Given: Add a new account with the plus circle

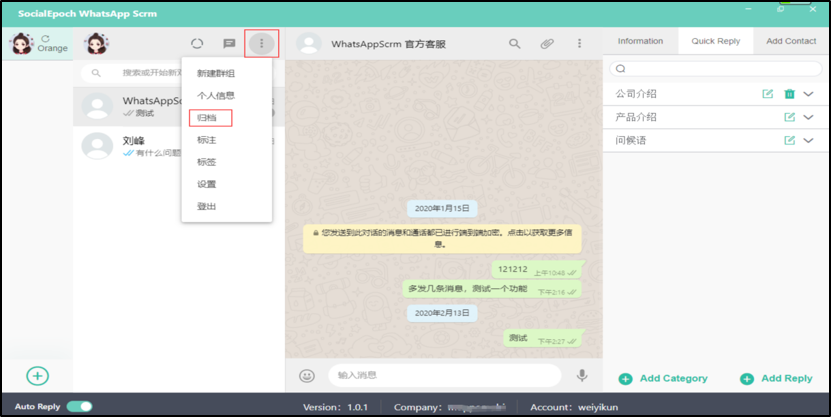Looking at the screenshot, I should coord(38,376).
